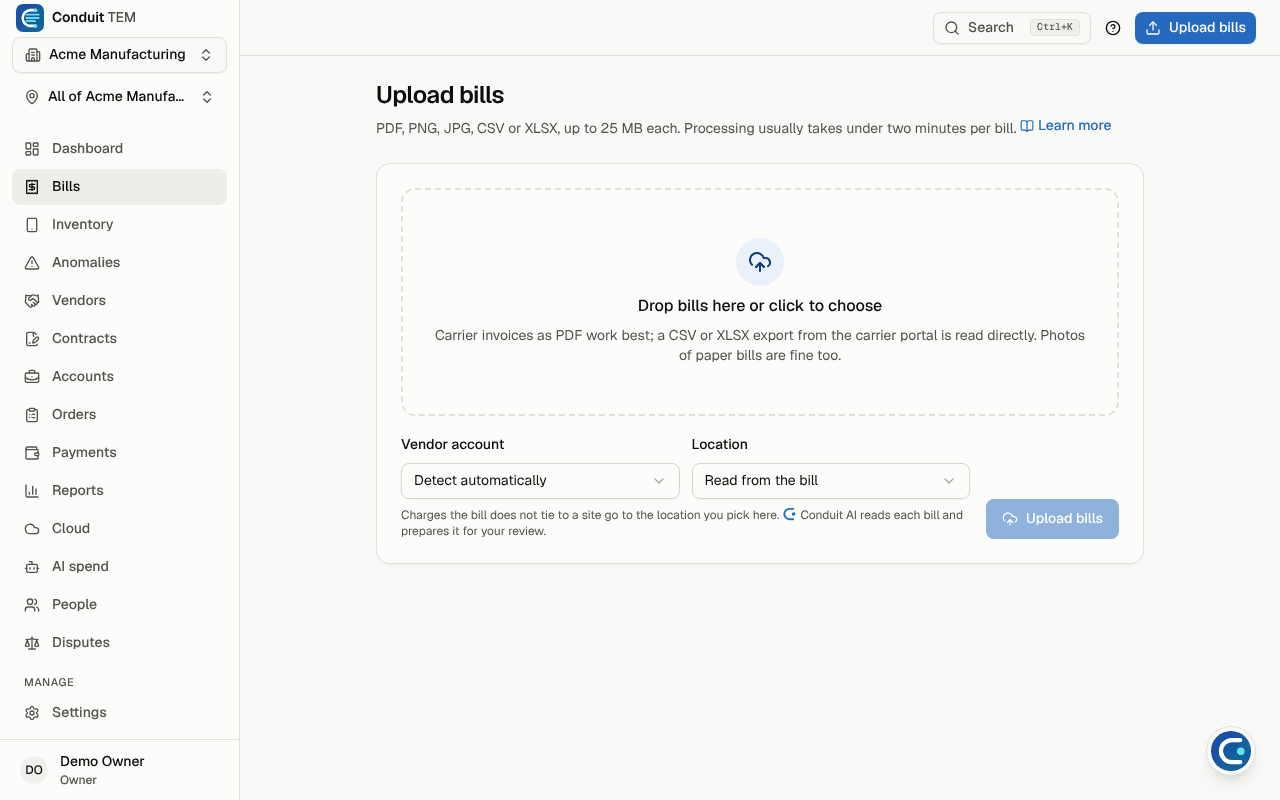1280x800 pixels.
Task: Select Inventory in the sidebar
Action: pos(119,224)
